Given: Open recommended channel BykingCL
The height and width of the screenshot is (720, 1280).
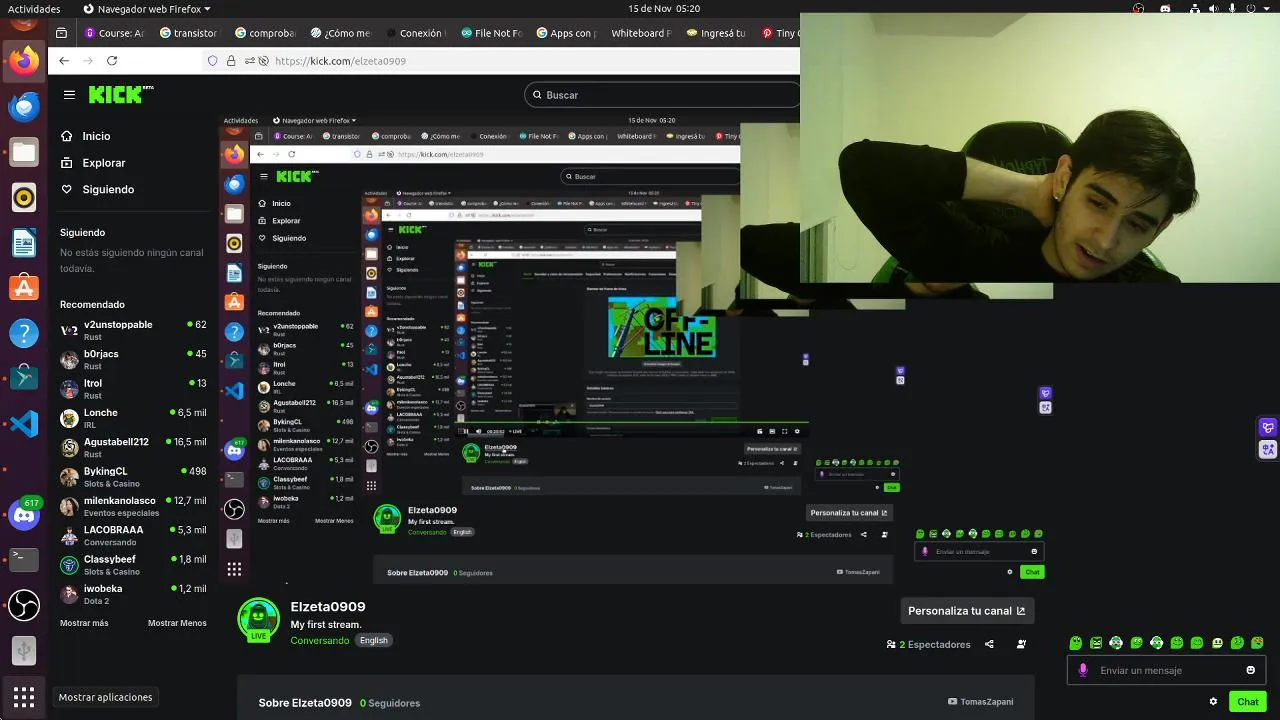Looking at the screenshot, I should 133,476.
